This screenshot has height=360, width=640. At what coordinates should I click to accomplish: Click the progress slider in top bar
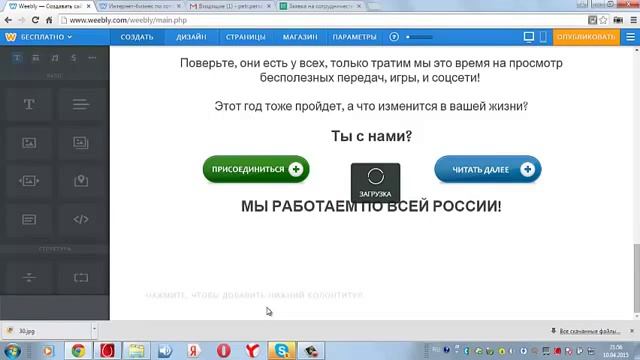(x=419, y=37)
